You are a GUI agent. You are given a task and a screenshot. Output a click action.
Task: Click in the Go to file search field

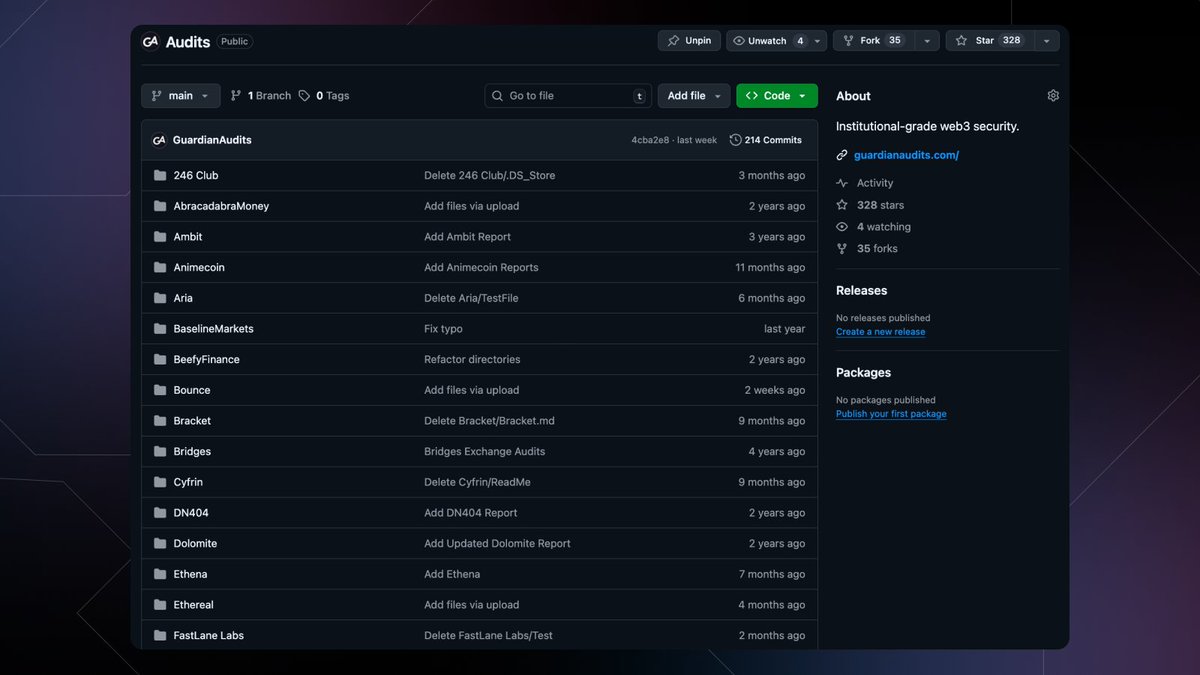tap(568, 96)
